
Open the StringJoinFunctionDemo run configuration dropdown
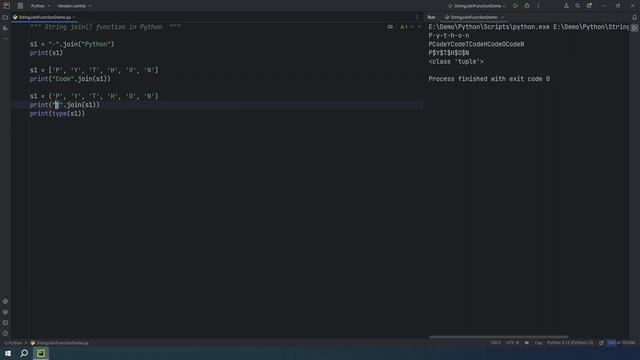tap(476, 6)
